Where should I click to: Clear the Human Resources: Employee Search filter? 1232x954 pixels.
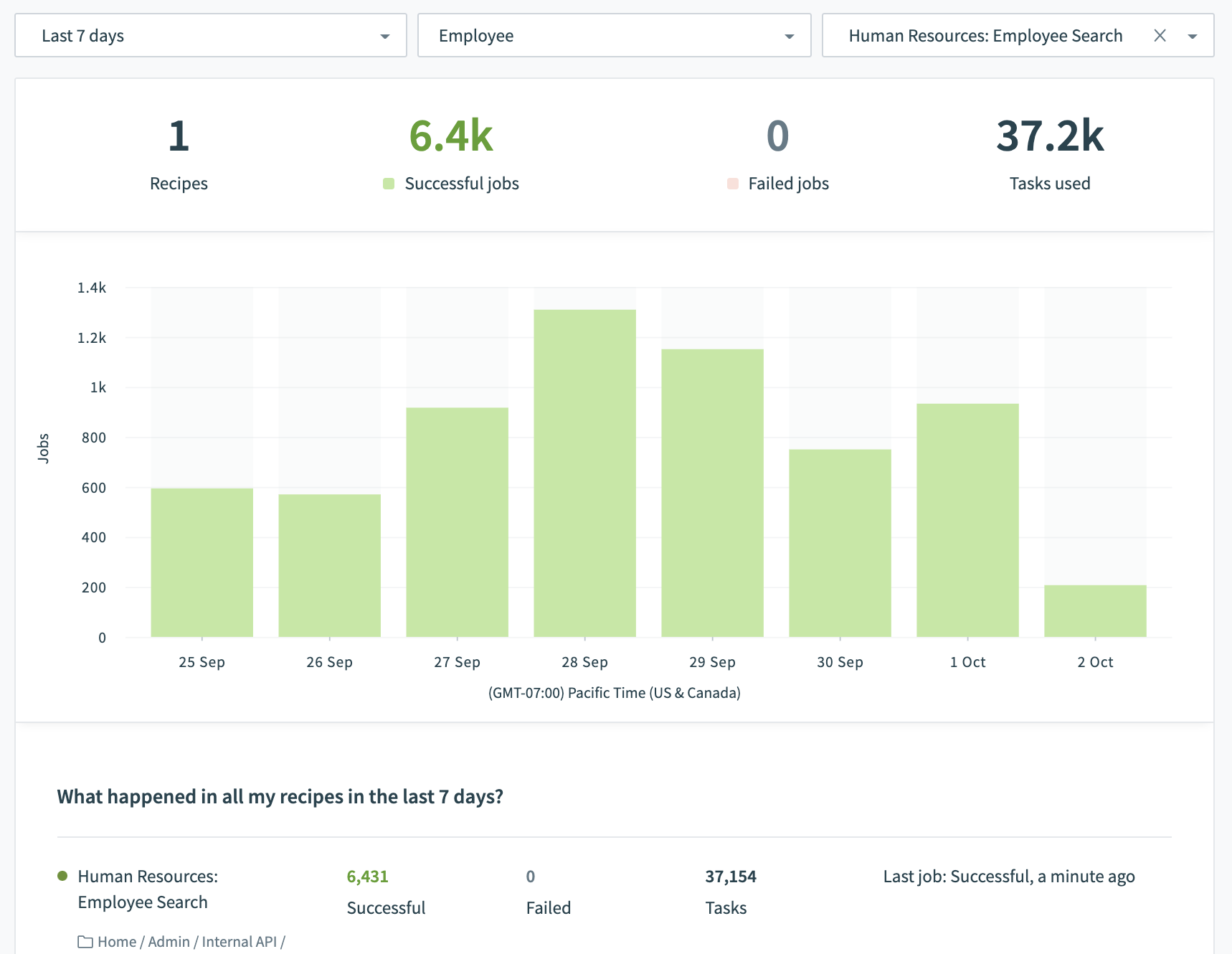(1160, 36)
